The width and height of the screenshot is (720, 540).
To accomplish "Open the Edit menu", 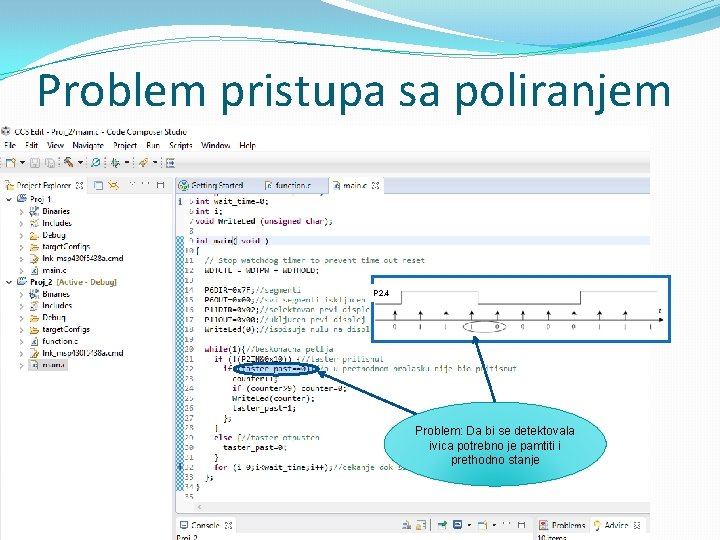I will (x=31, y=145).
